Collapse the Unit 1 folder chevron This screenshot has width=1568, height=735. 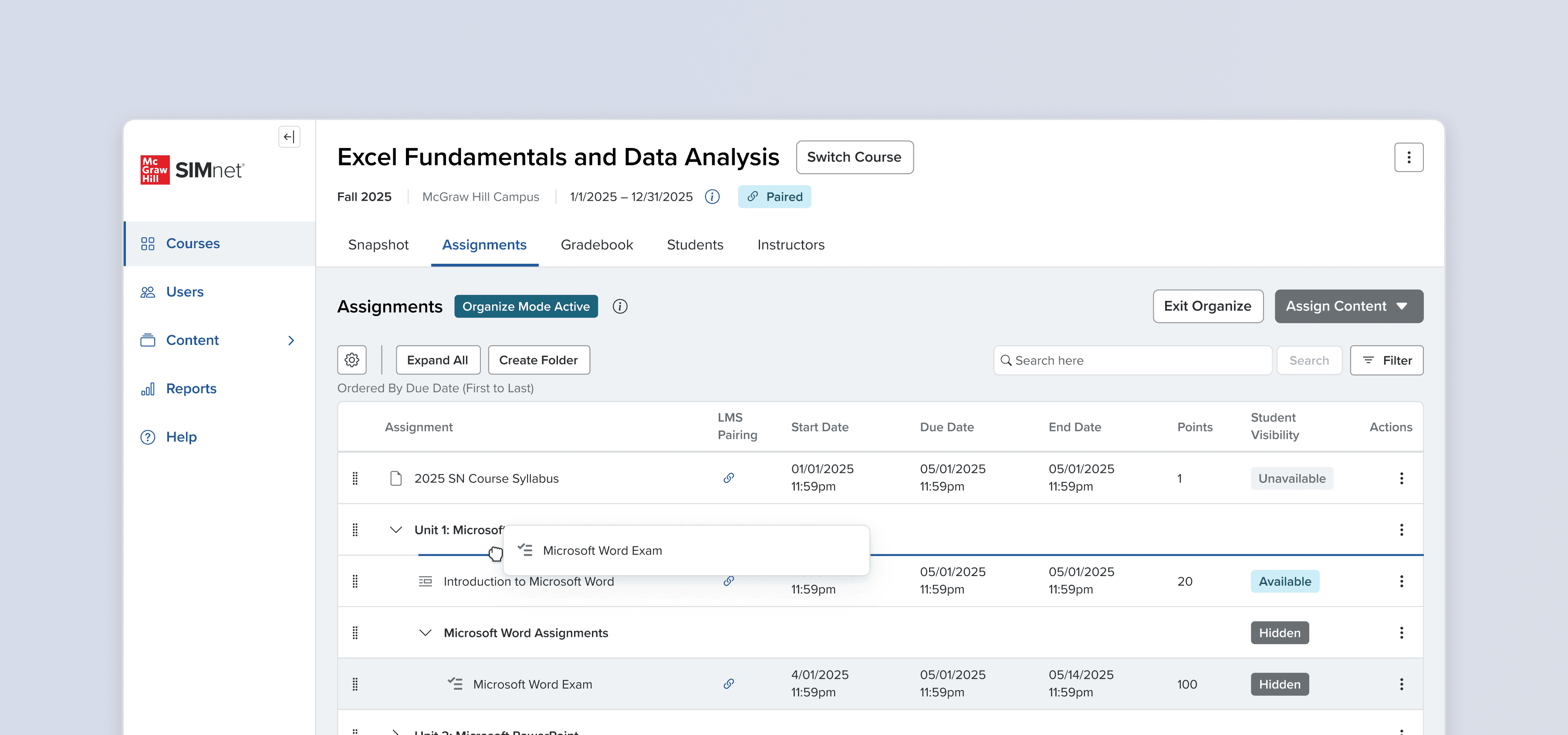pyautogui.click(x=395, y=530)
